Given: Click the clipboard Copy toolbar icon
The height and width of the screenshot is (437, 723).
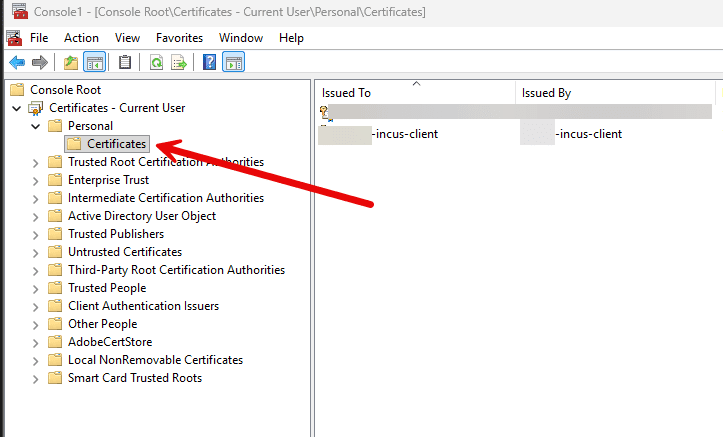Looking at the screenshot, I should point(125,62).
